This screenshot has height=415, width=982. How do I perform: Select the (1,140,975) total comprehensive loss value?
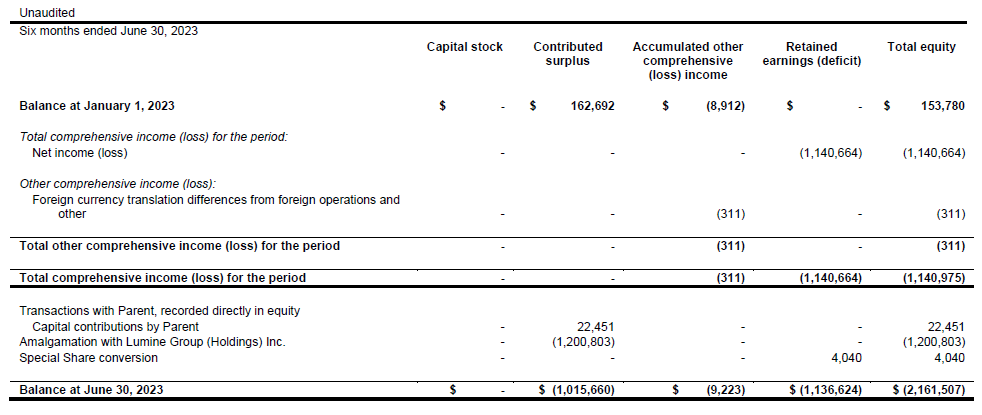[x=933, y=277]
